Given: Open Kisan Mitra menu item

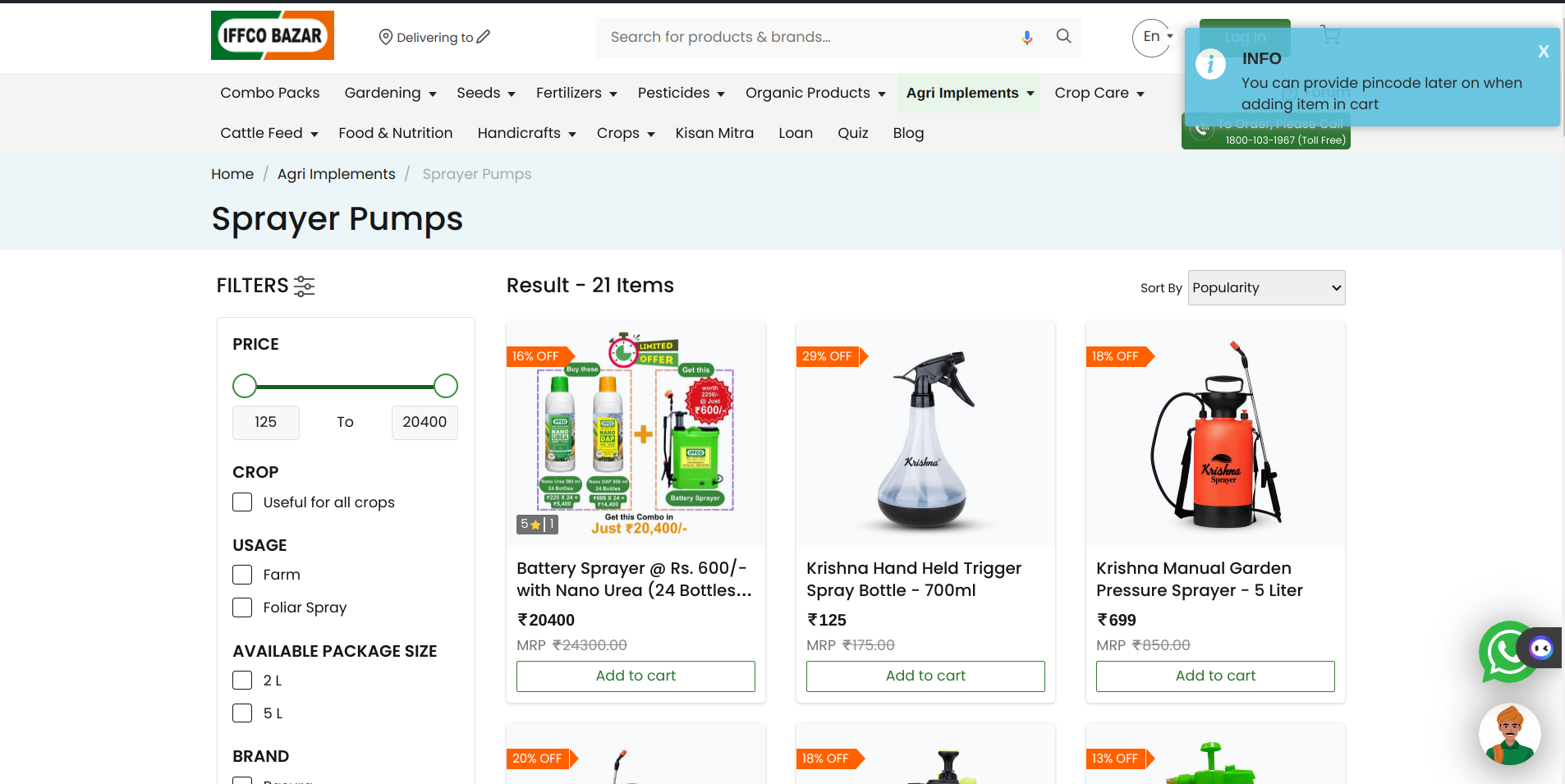Looking at the screenshot, I should (714, 133).
